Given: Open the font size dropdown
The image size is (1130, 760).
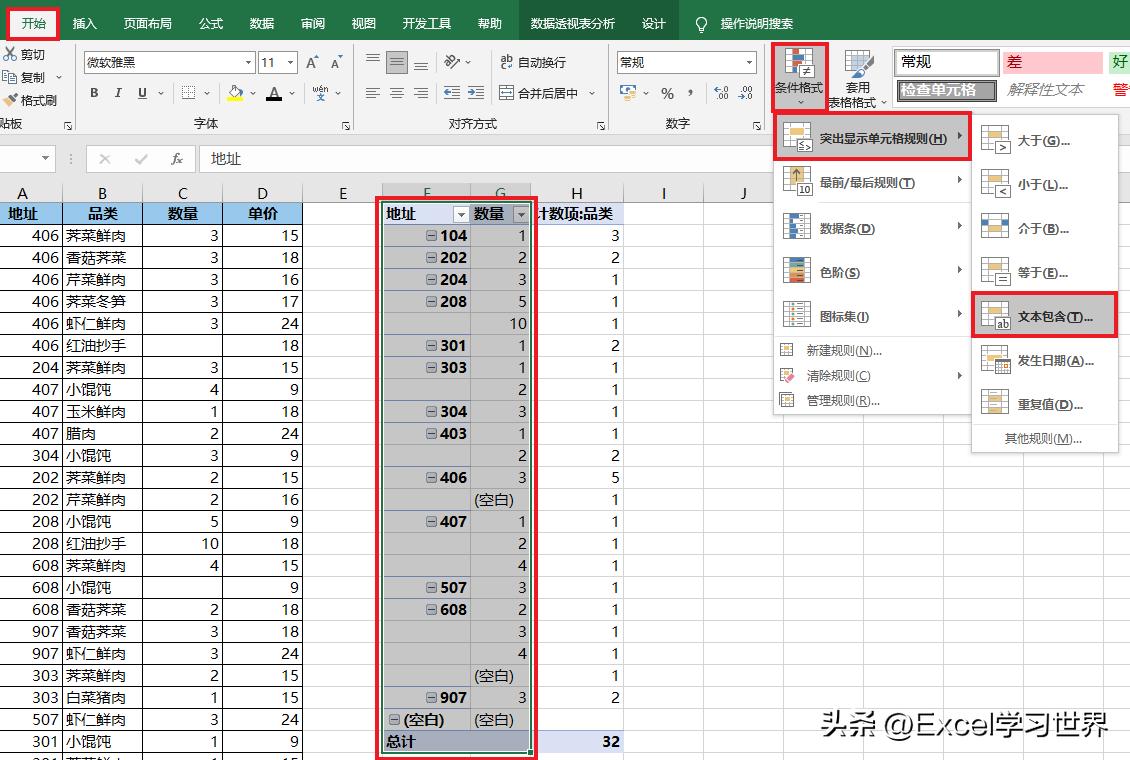Looking at the screenshot, I should [x=290, y=62].
